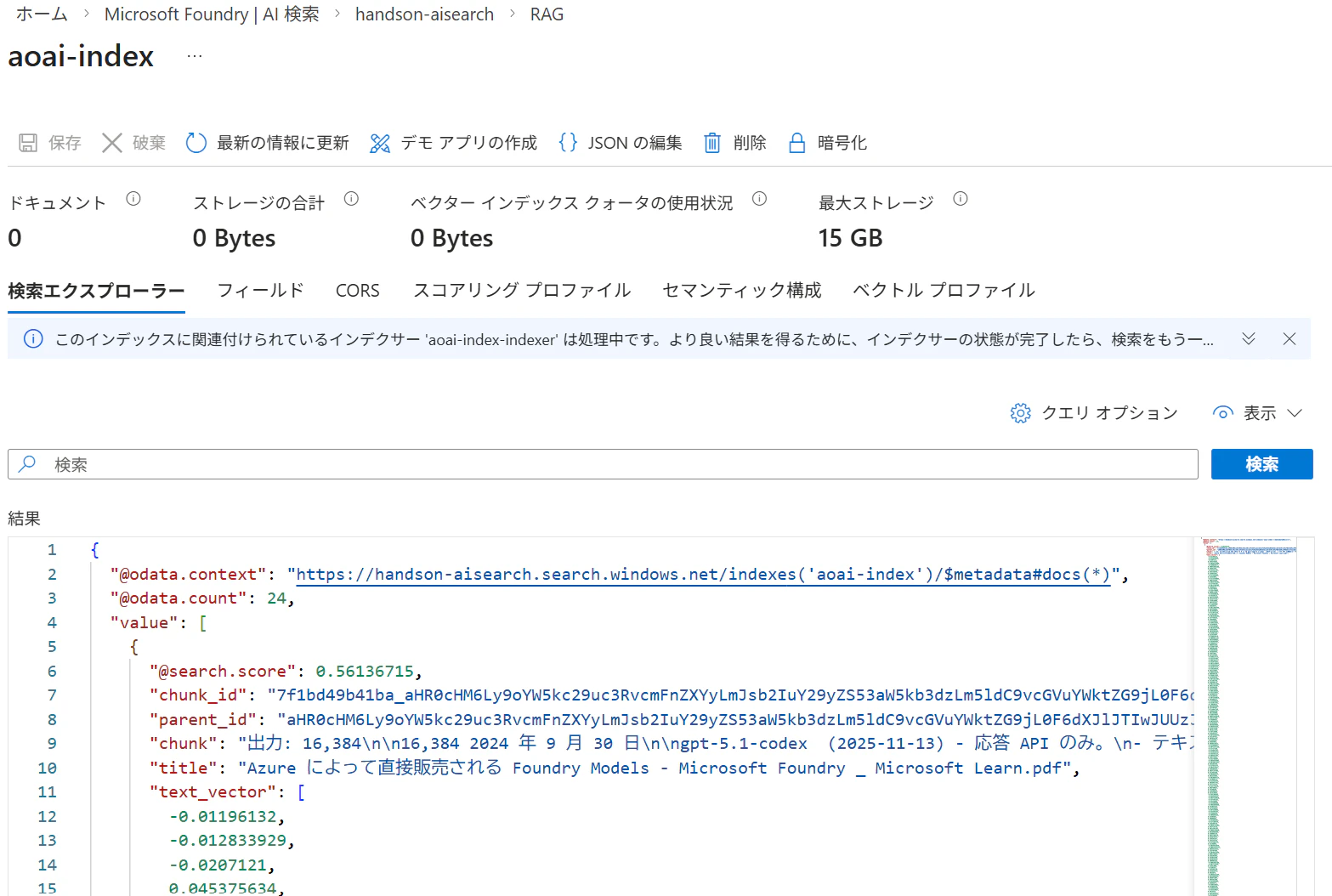Click the magnifier icon in the search box
1332x896 pixels.
(x=27, y=464)
